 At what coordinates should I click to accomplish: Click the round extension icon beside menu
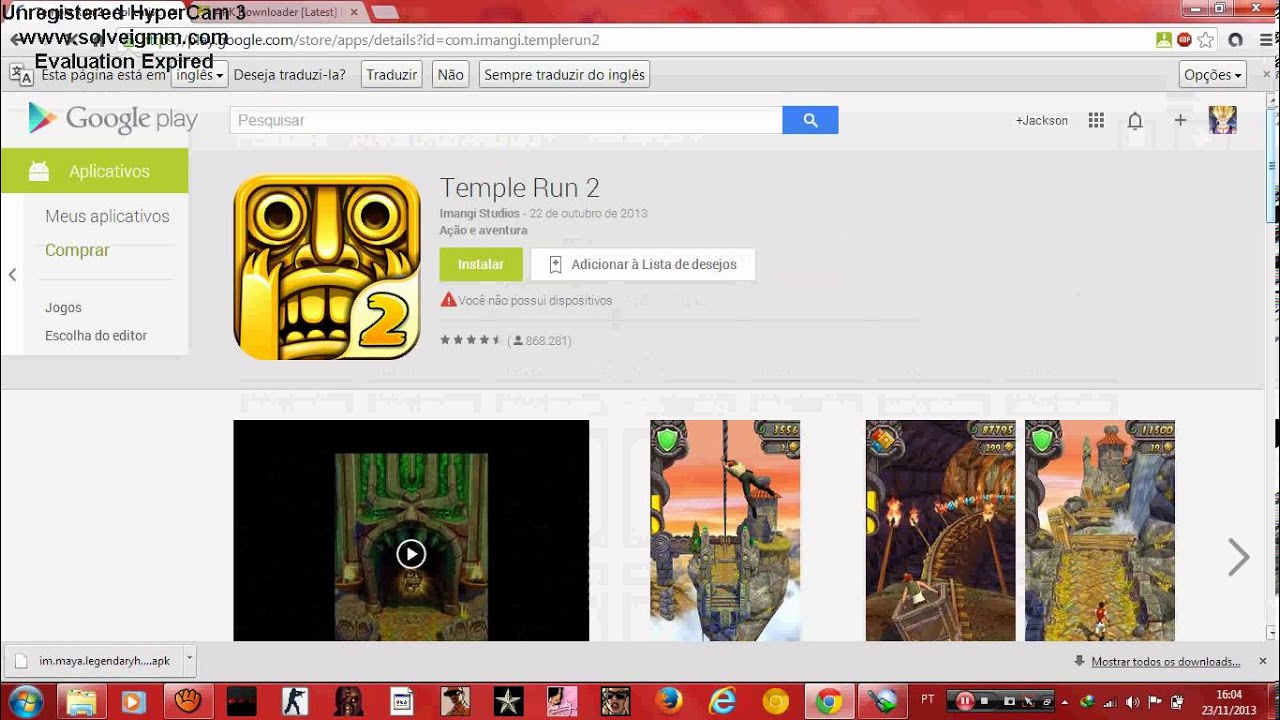pyautogui.click(x=1235, y=40)
